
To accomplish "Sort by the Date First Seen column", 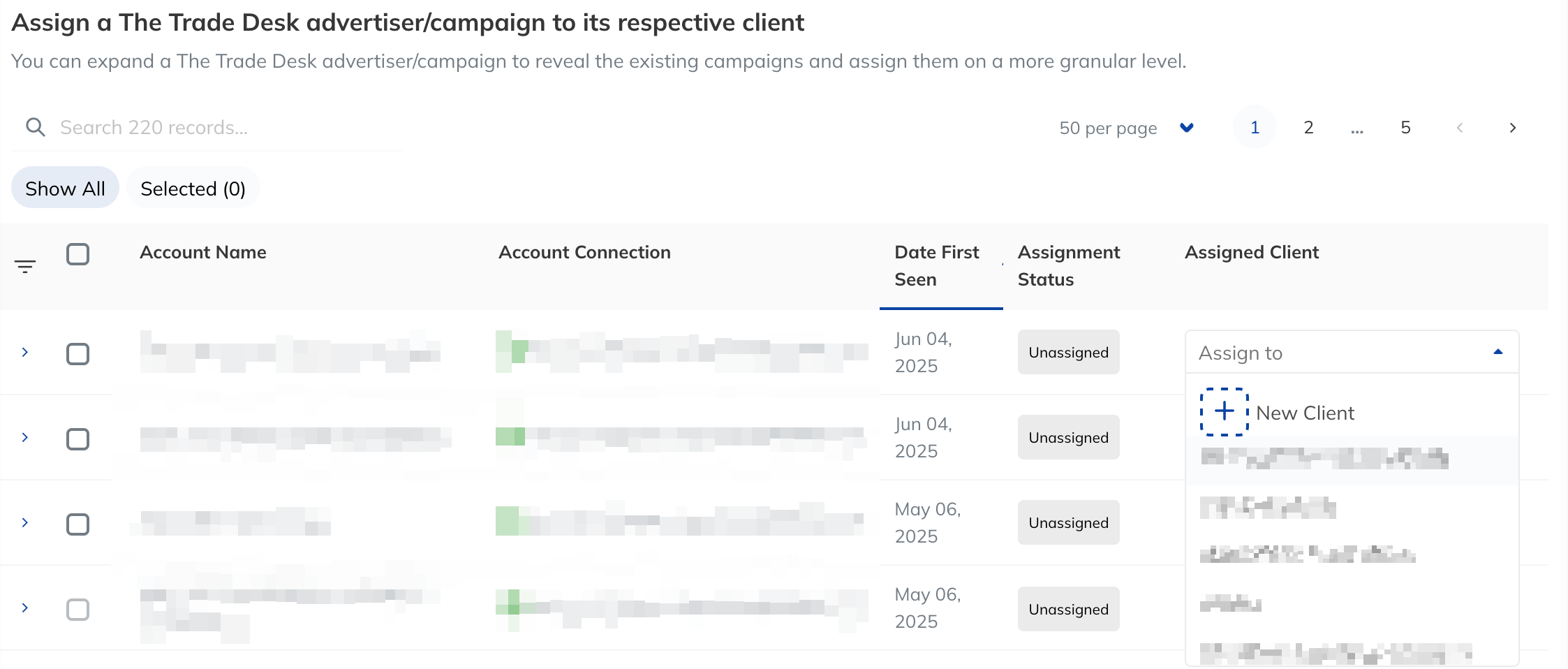I will [x=936, y=265].
